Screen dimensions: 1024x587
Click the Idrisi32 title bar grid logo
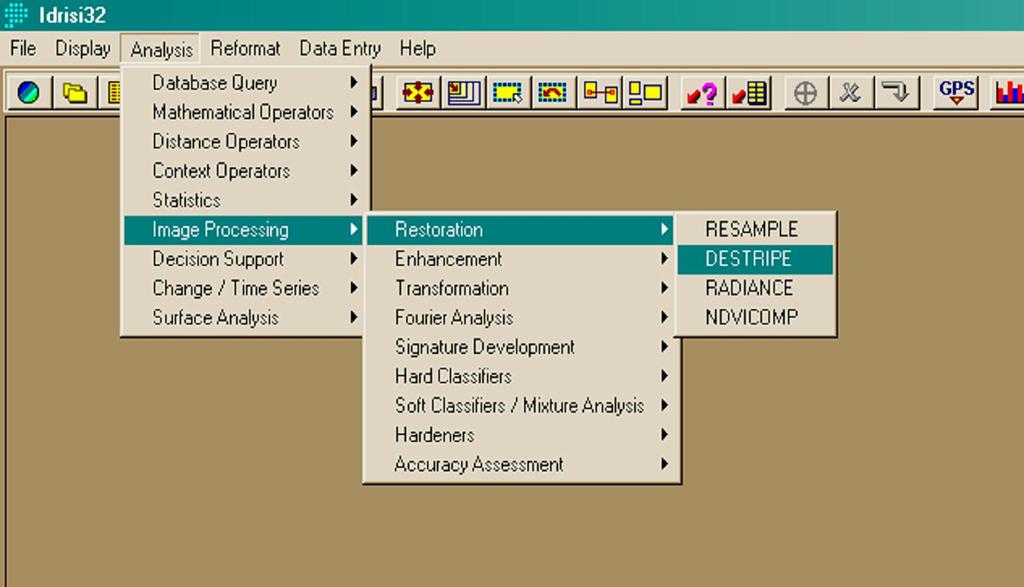(16, 14)
